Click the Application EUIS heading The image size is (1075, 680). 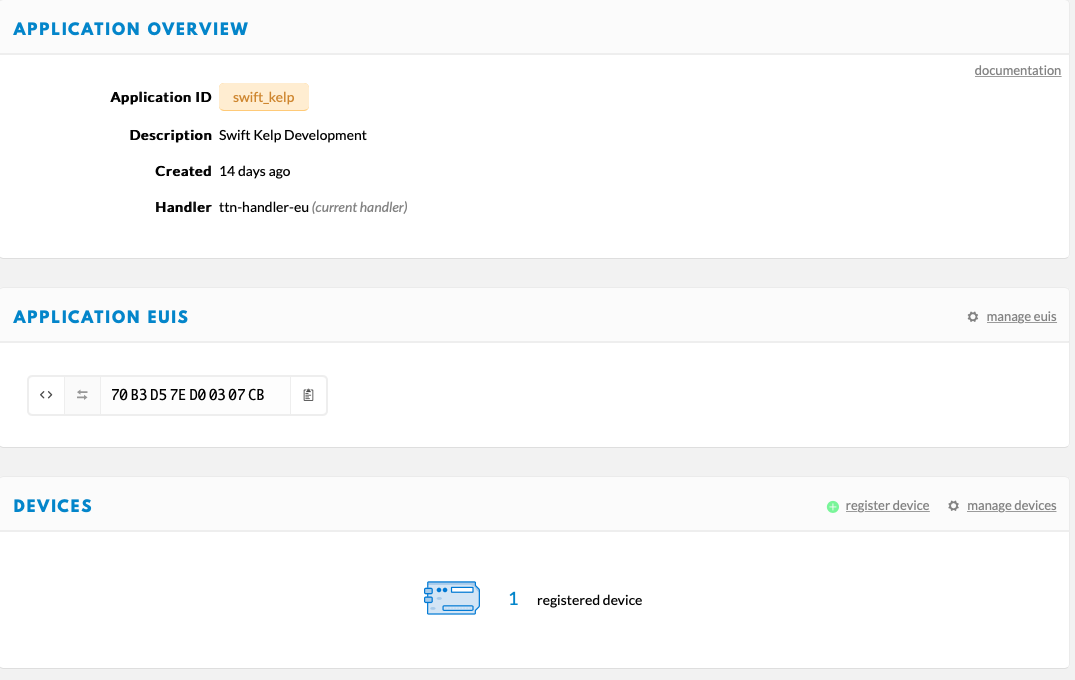[101, 317]
